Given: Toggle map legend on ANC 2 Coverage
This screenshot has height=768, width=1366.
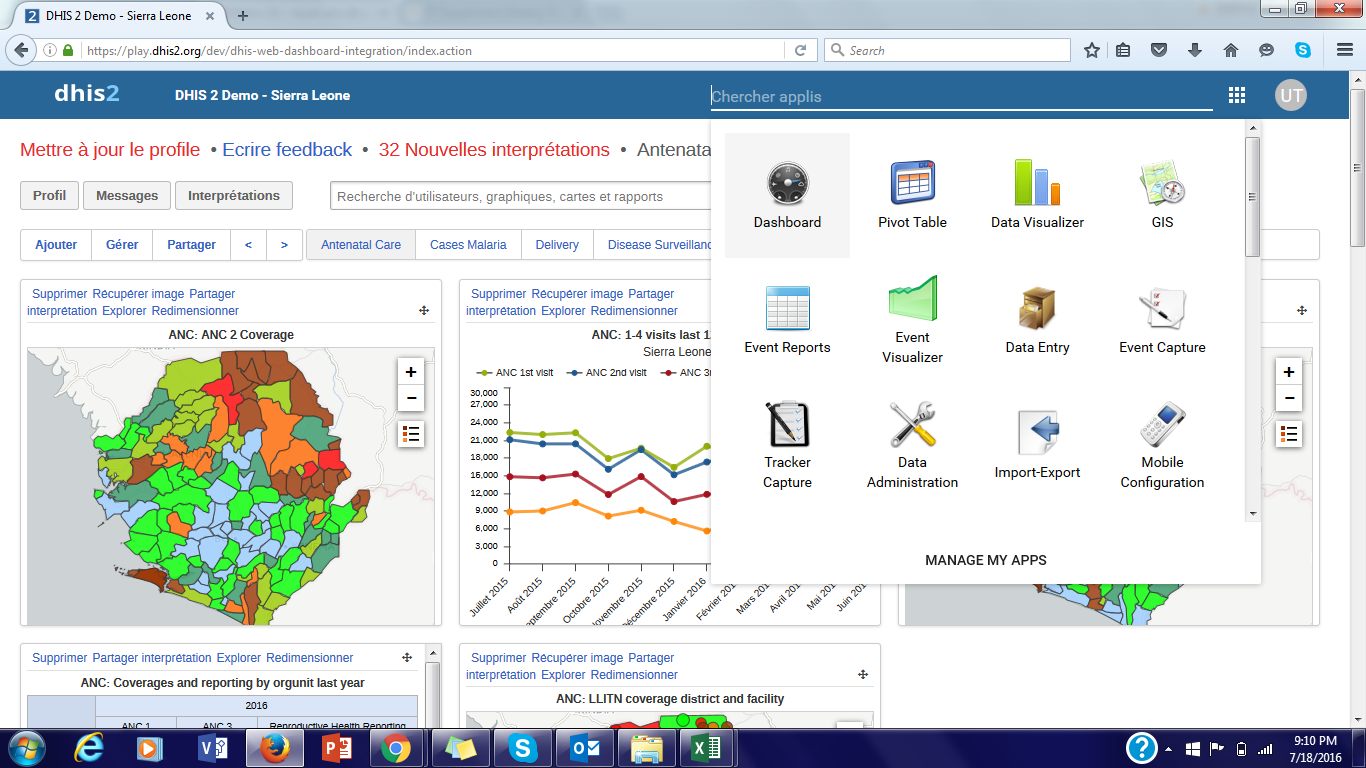Looking at the screenshot, I should tap(411, 433).
